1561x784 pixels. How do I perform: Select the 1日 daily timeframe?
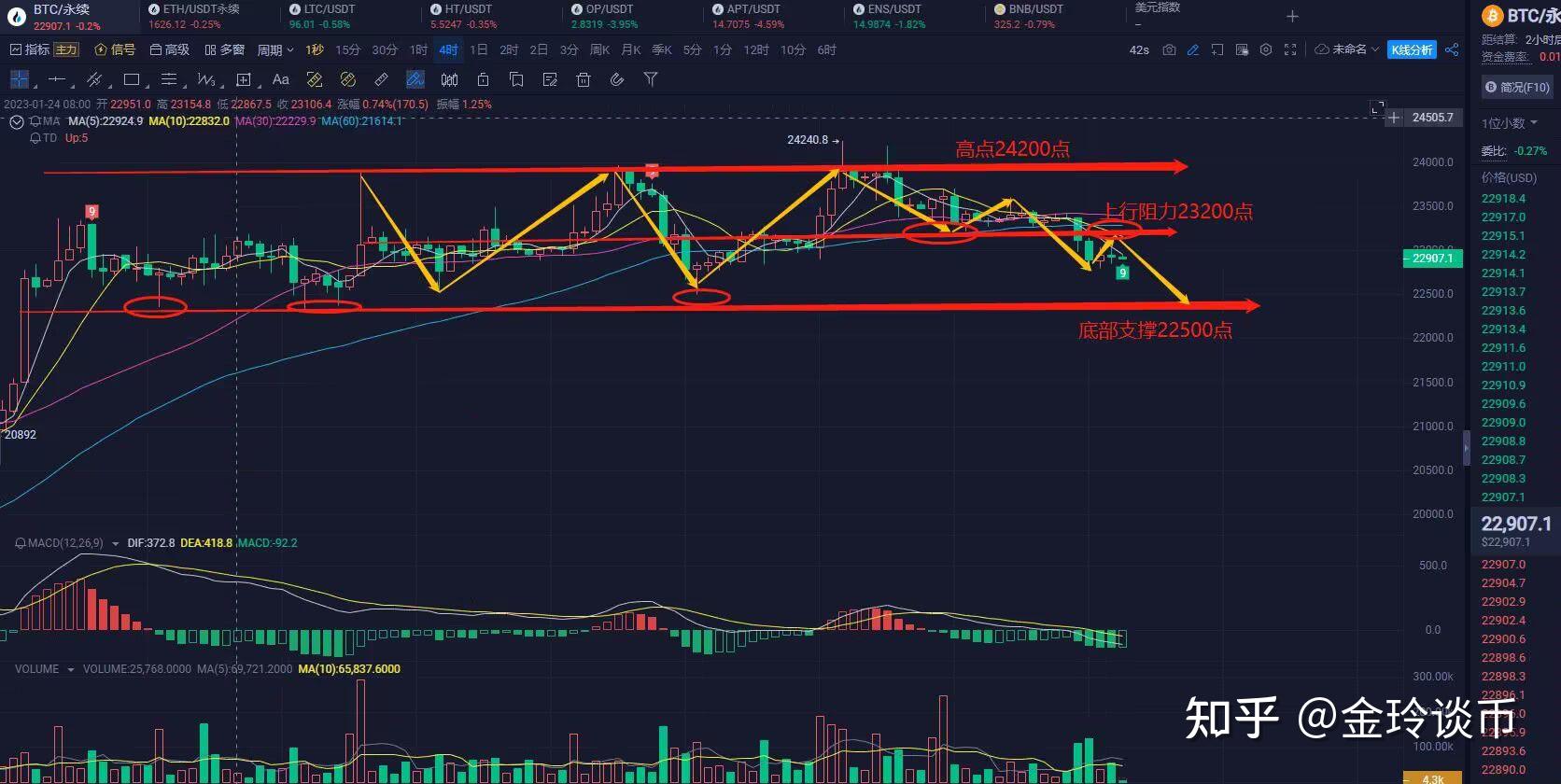point(478,49)
